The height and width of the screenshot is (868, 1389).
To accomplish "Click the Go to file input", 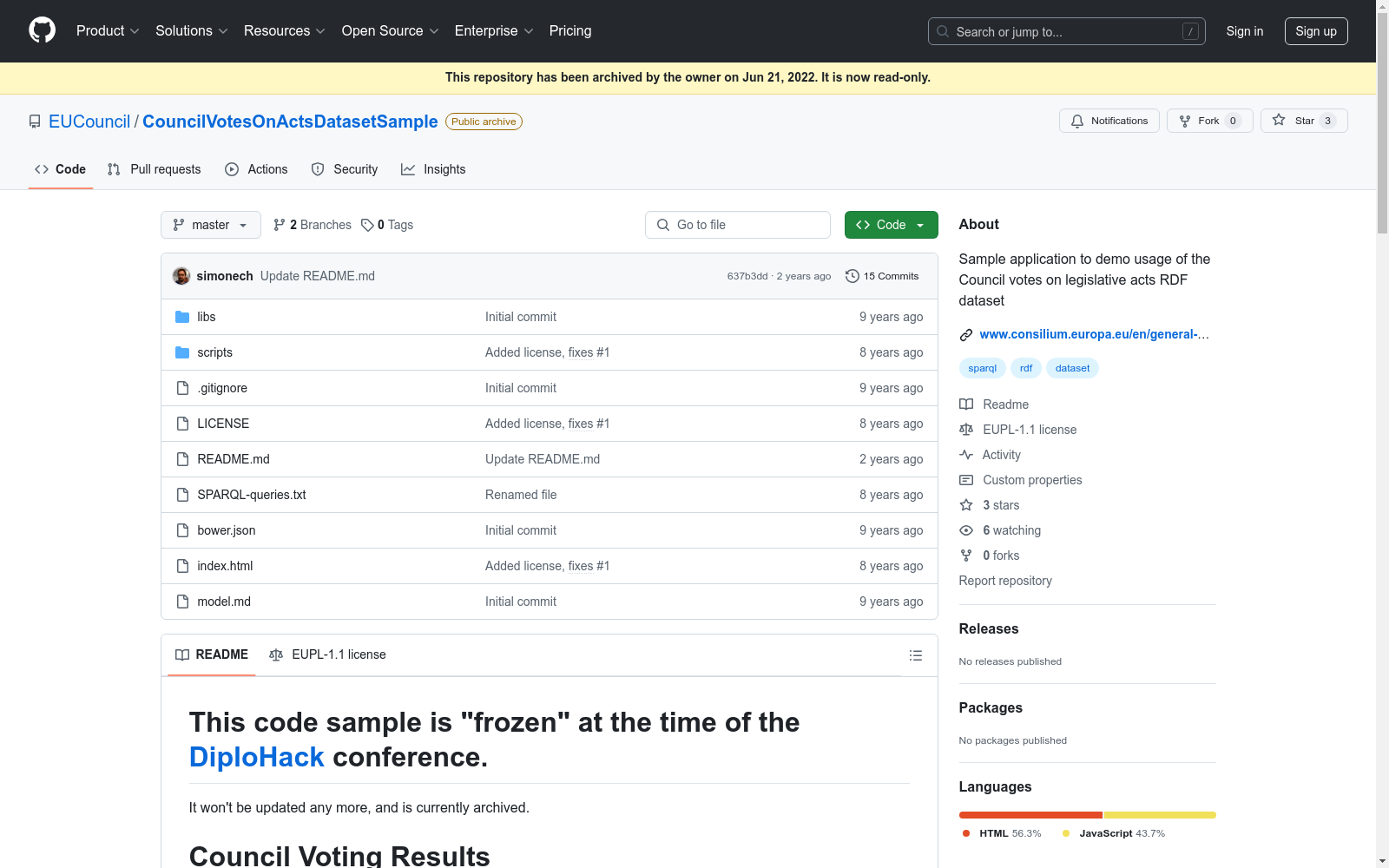I will tap(738, 225).
